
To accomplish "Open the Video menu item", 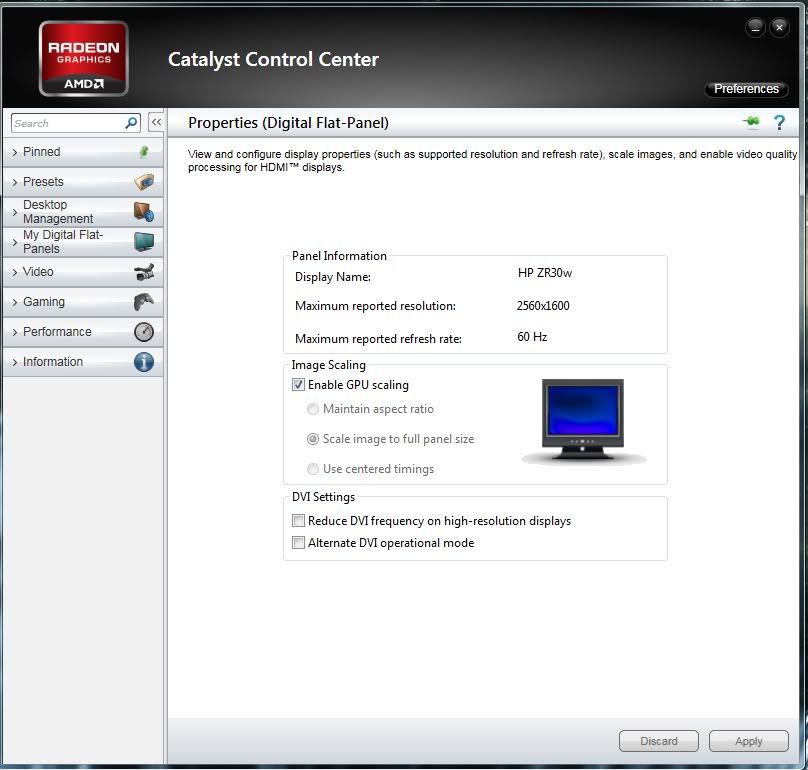I will point(83,272).
